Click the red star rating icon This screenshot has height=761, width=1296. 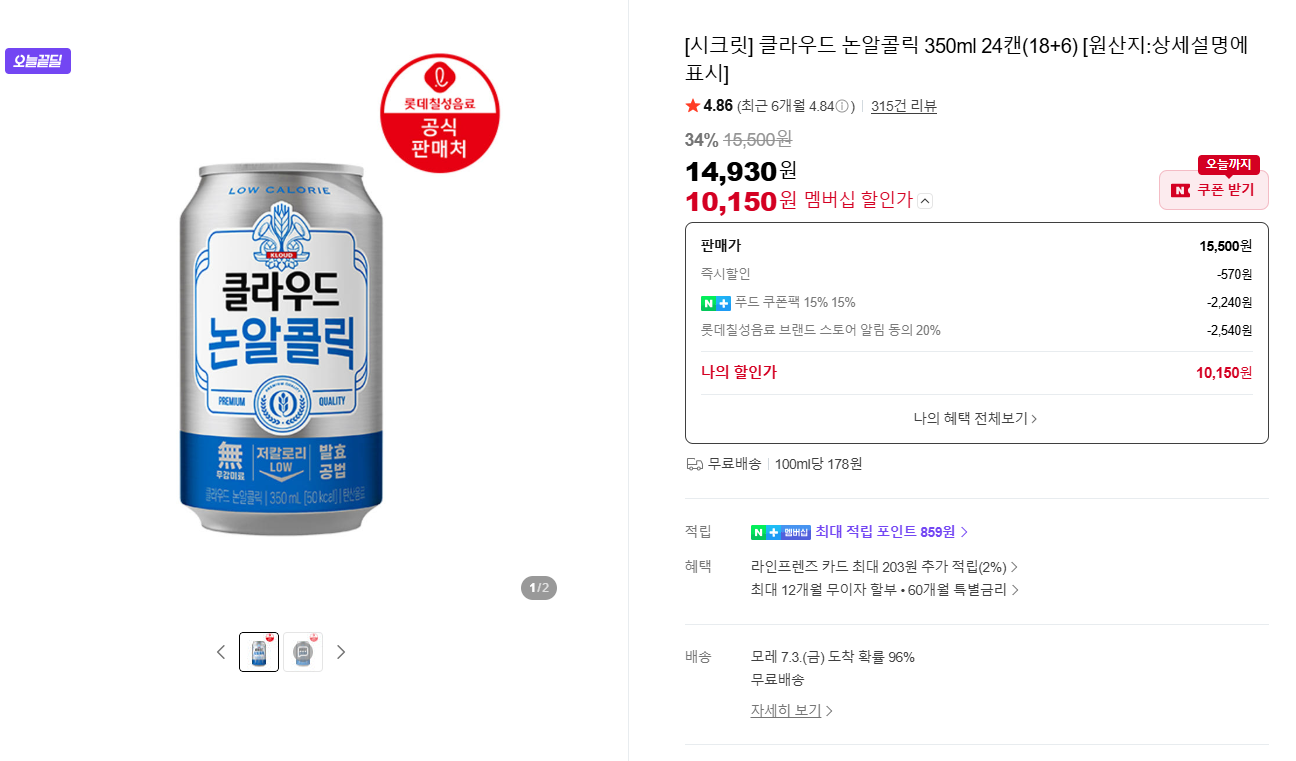click(692, 106)
